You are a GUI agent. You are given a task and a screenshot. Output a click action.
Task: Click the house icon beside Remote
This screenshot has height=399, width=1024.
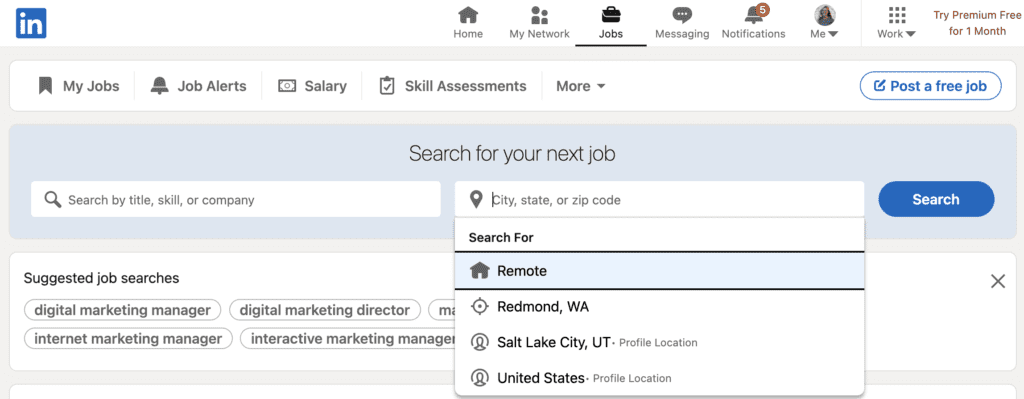pyautogui.click(x=480, y=270)
